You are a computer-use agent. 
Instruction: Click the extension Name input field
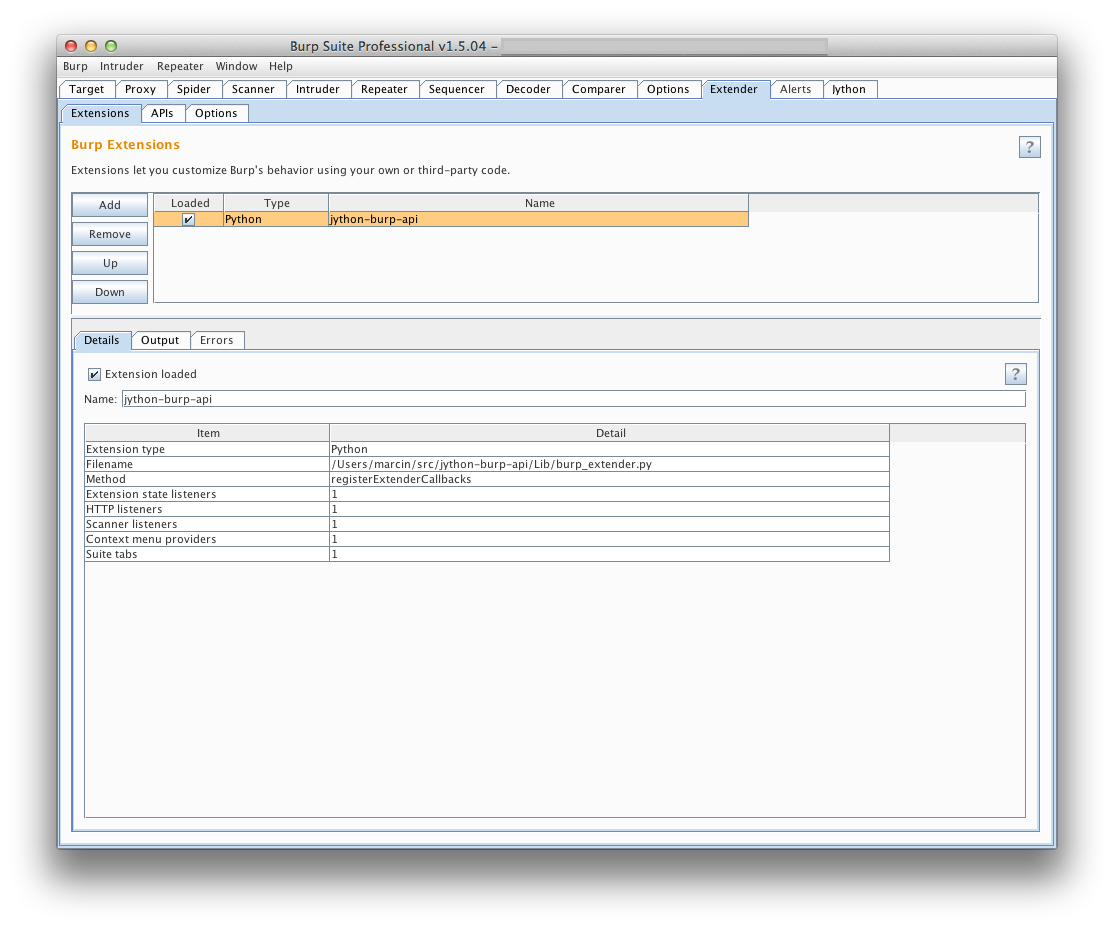(x=573, y=399)
